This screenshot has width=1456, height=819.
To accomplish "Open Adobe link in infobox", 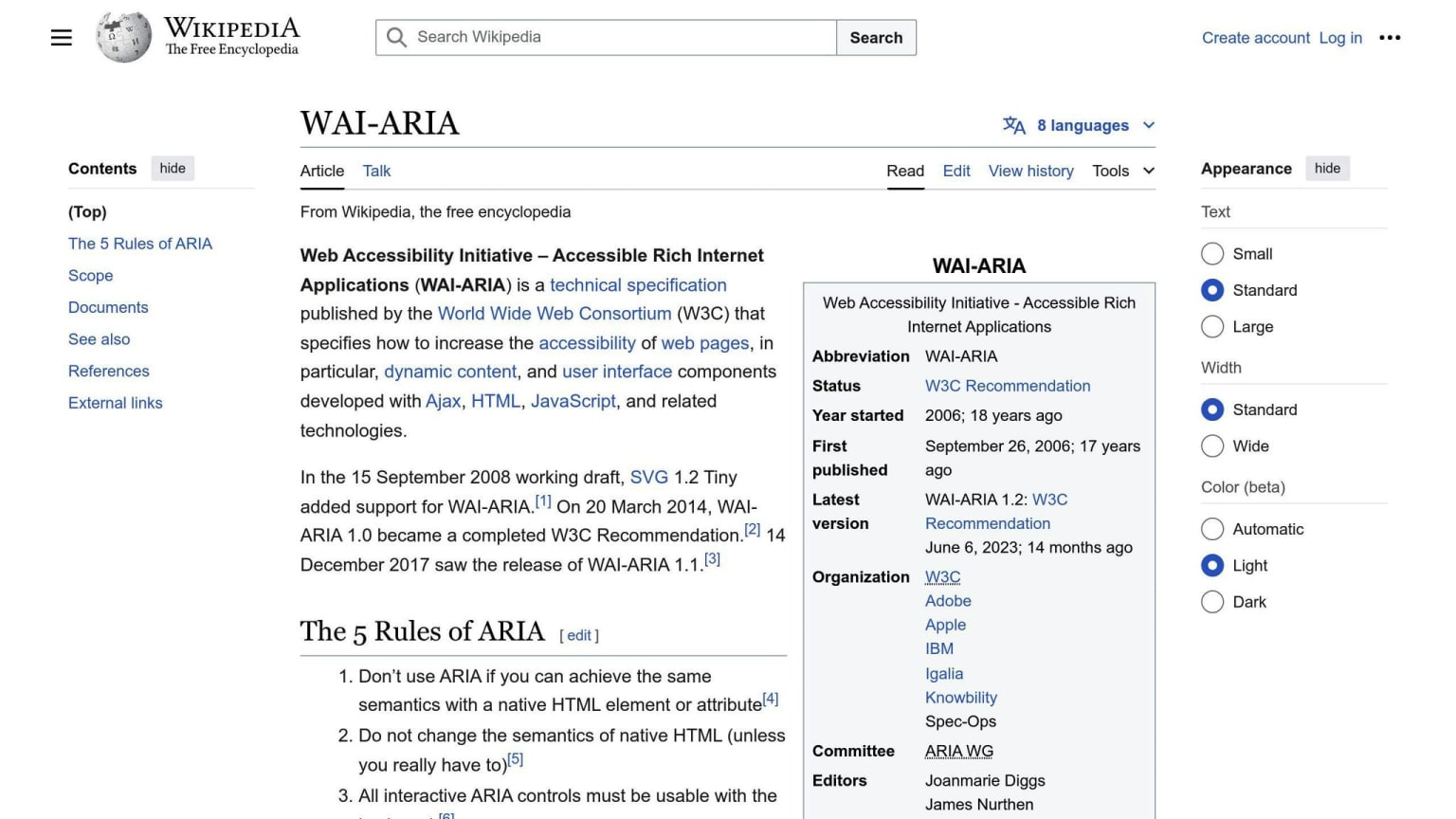I will [x=948, y=601].
